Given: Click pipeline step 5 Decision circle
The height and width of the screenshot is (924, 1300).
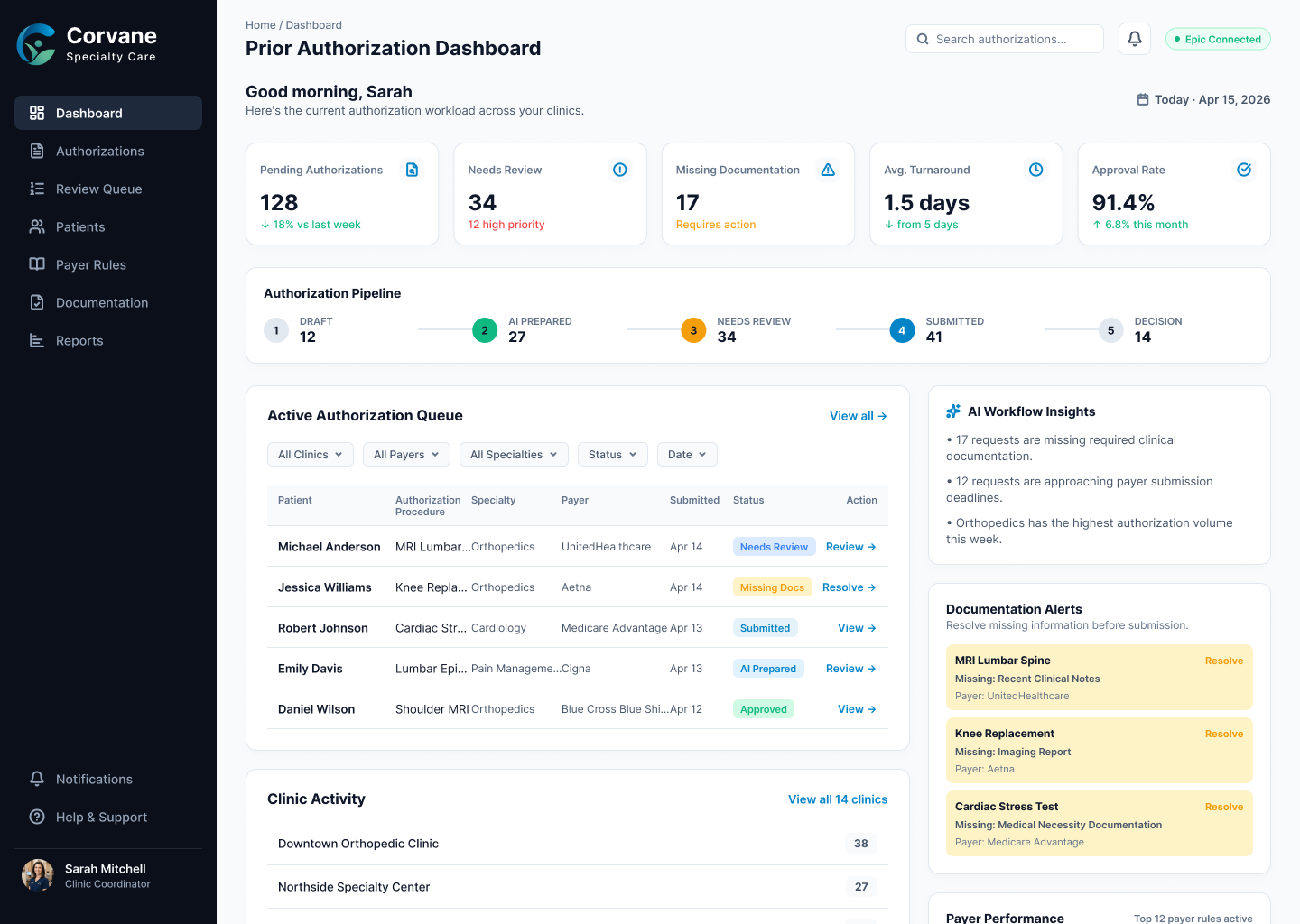Looking at the screenshot, I should (x=1111, y=330).
